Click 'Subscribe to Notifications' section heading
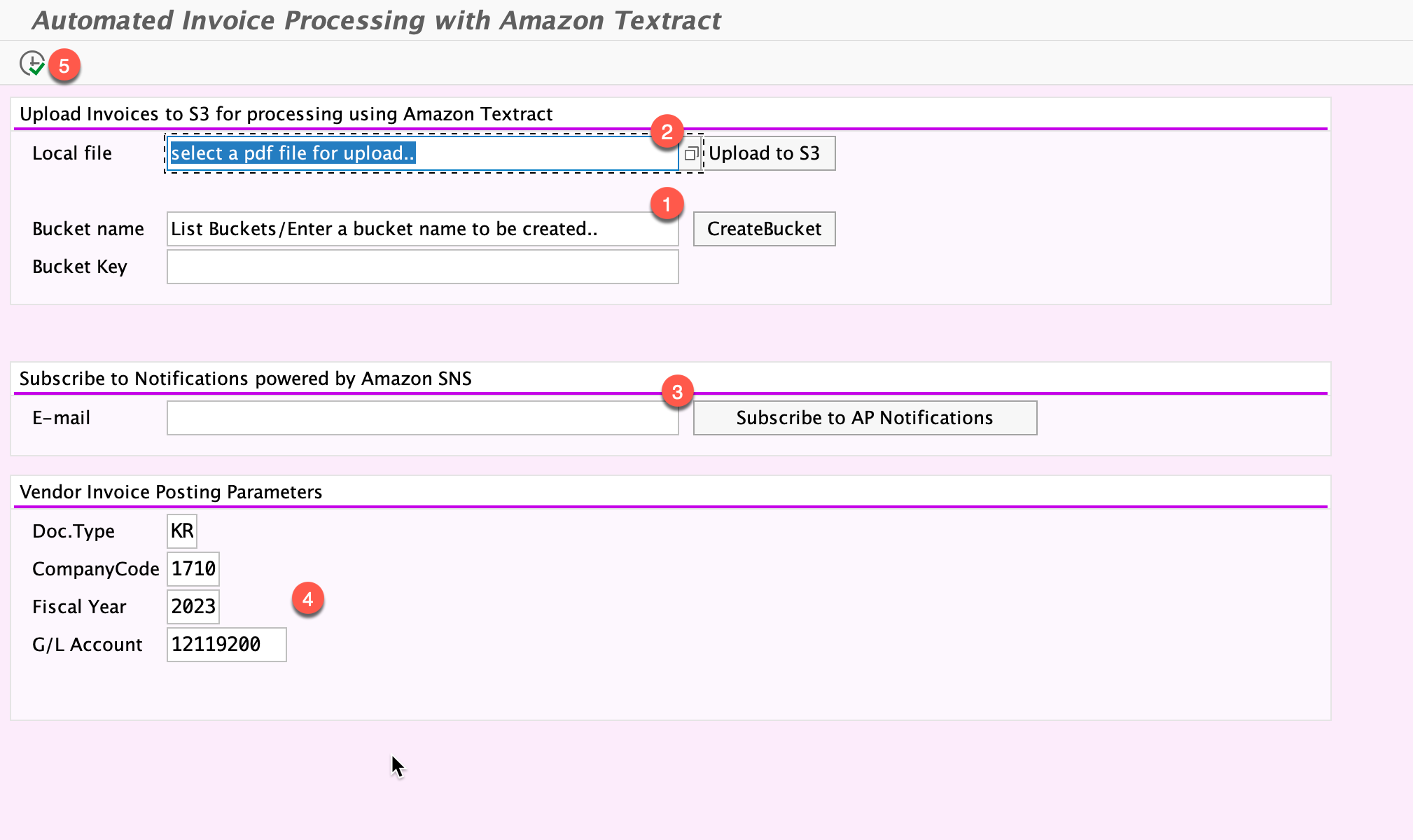Screen dimensions: 1413x840 pyautogui.click(x=246, y=379)
